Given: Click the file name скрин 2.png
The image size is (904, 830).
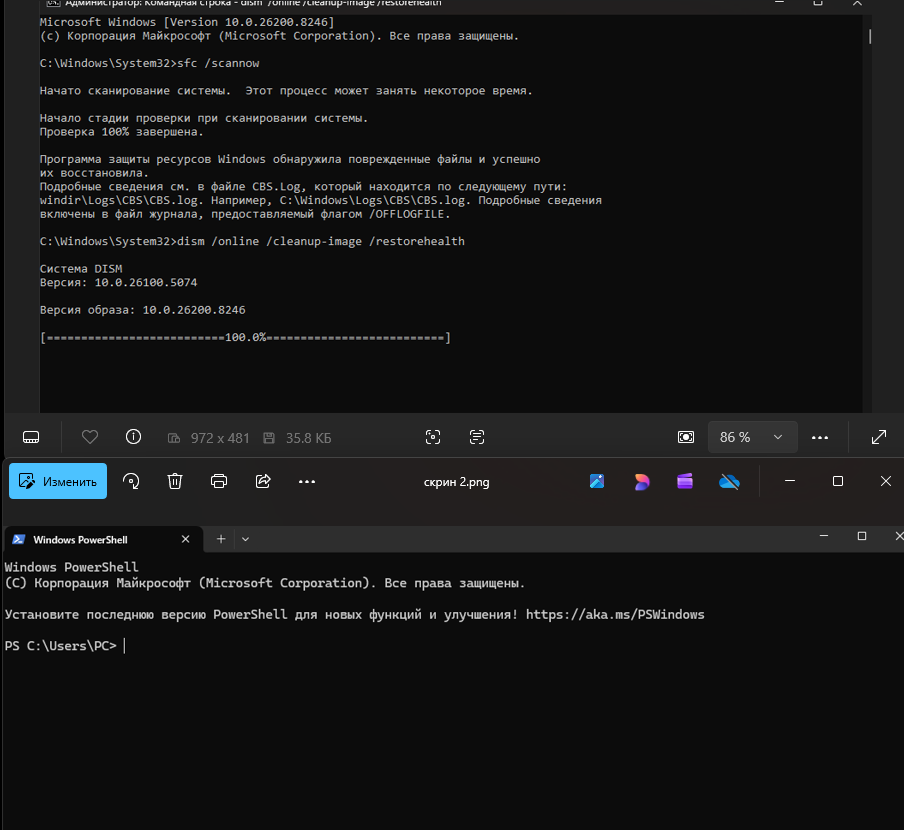Looking at the screenshot, I should (x=457, y=482).
